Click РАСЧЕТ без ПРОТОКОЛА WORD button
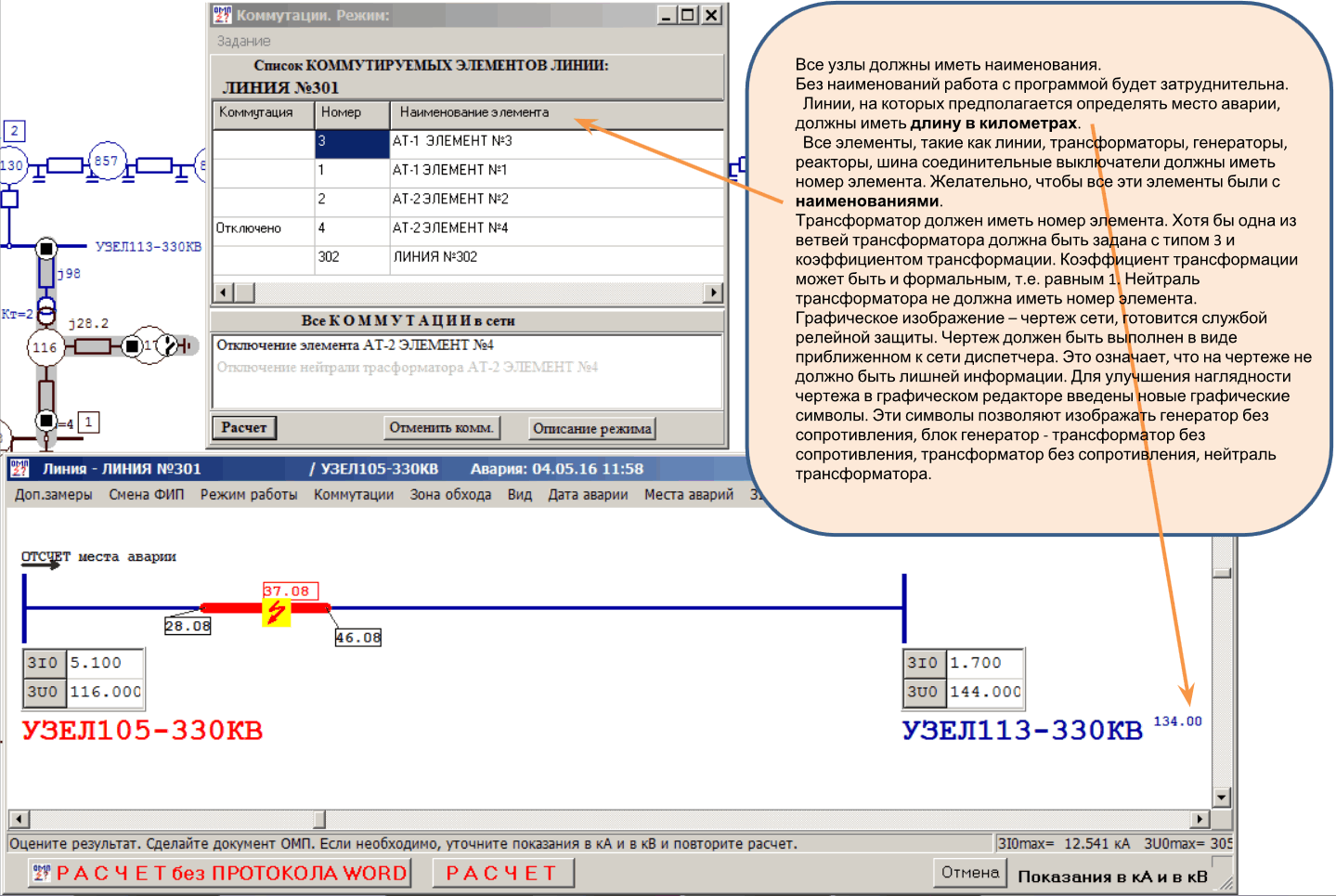The height and width of the screenshot is (896, 1336). coord(221,873)
